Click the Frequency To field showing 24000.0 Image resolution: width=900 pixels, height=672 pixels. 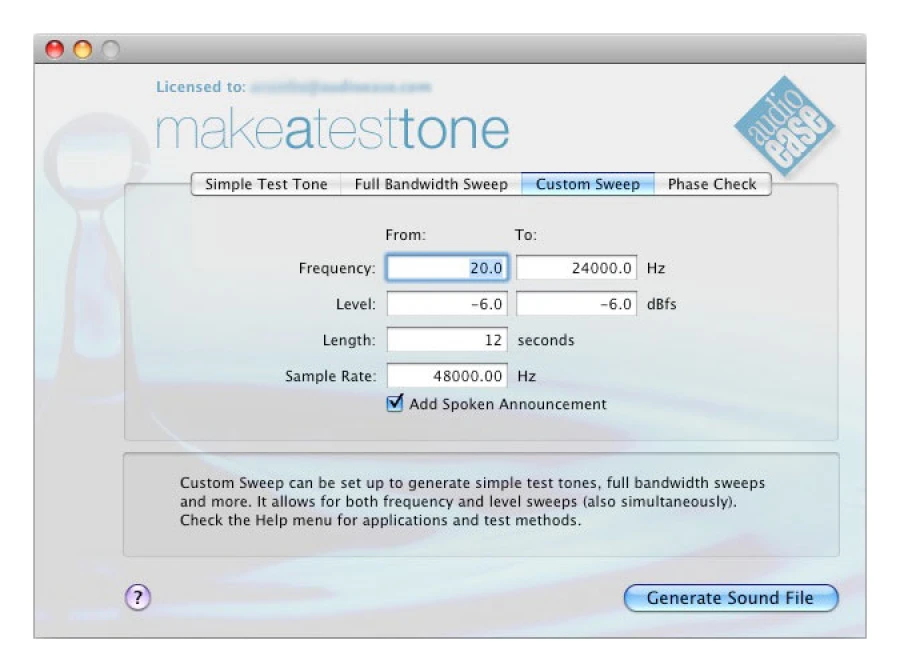click(576, 268)
